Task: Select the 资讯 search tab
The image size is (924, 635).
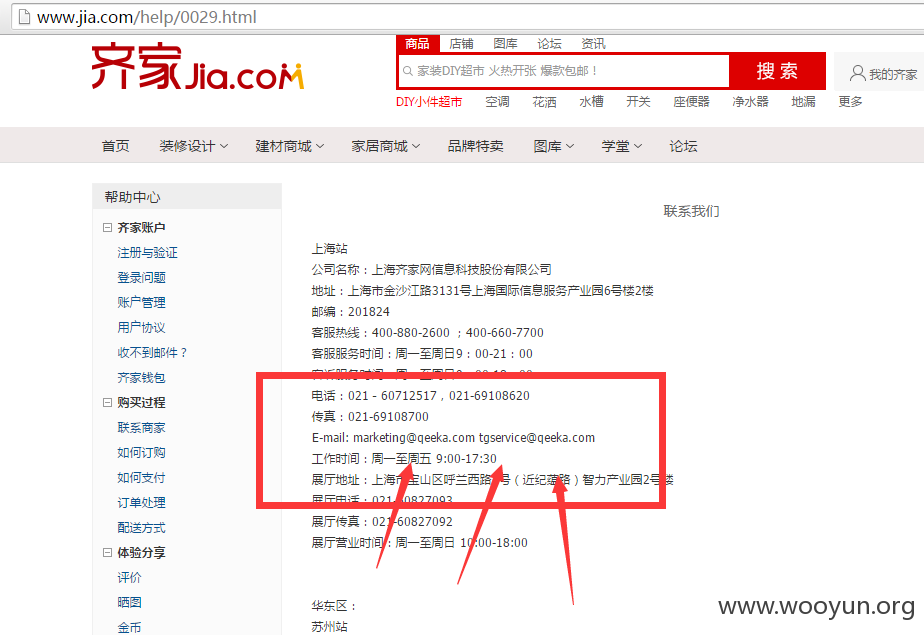Action: coord(593,44)
